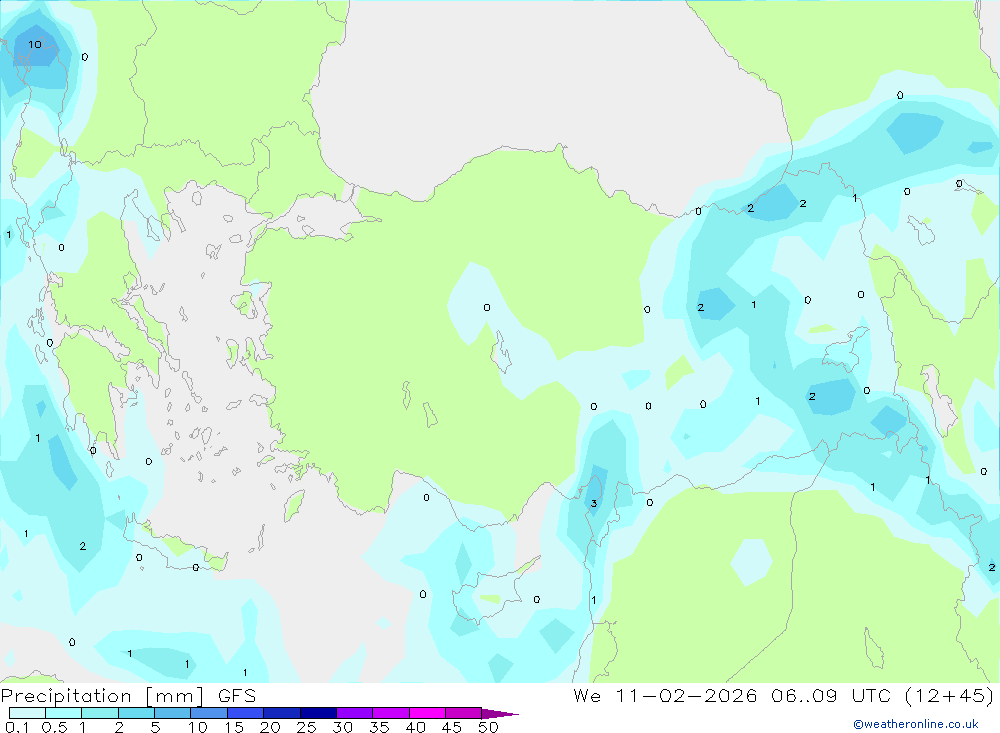Click the 0.1–0.5 mm legend color swatch
Image resolution: width=1000 pixels, height=733 pixels.
27,713
